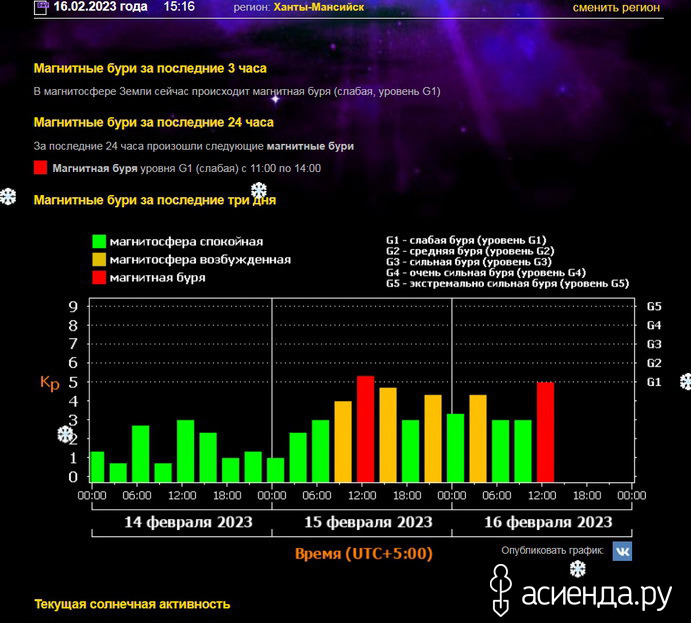This screenshot has width=691, height=623.
Task: Click the calendar icon beside the date
Action: (x=40, y=7)
